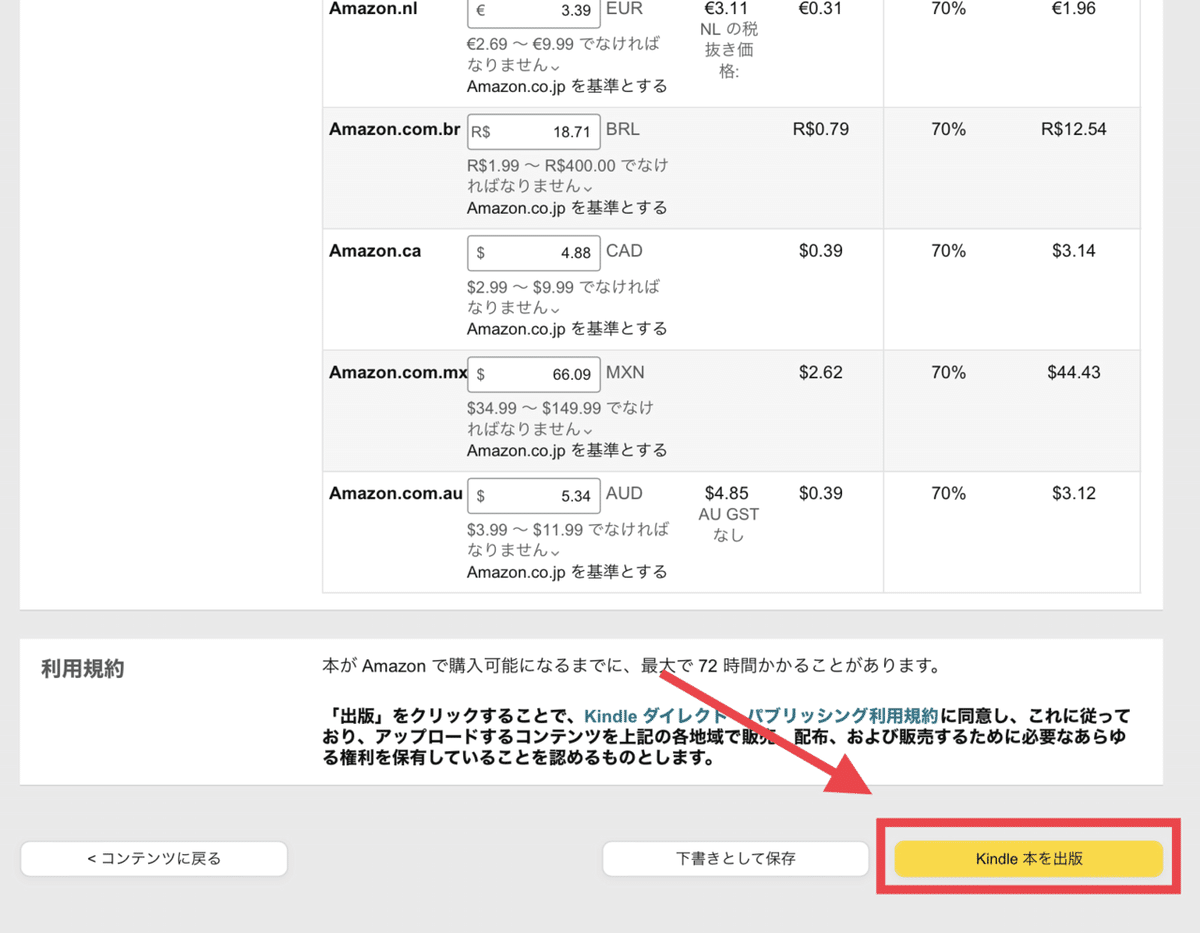Click royalty value $3.12
This screenshot has width=1200, height=933.
click(x=1074, y=494)
